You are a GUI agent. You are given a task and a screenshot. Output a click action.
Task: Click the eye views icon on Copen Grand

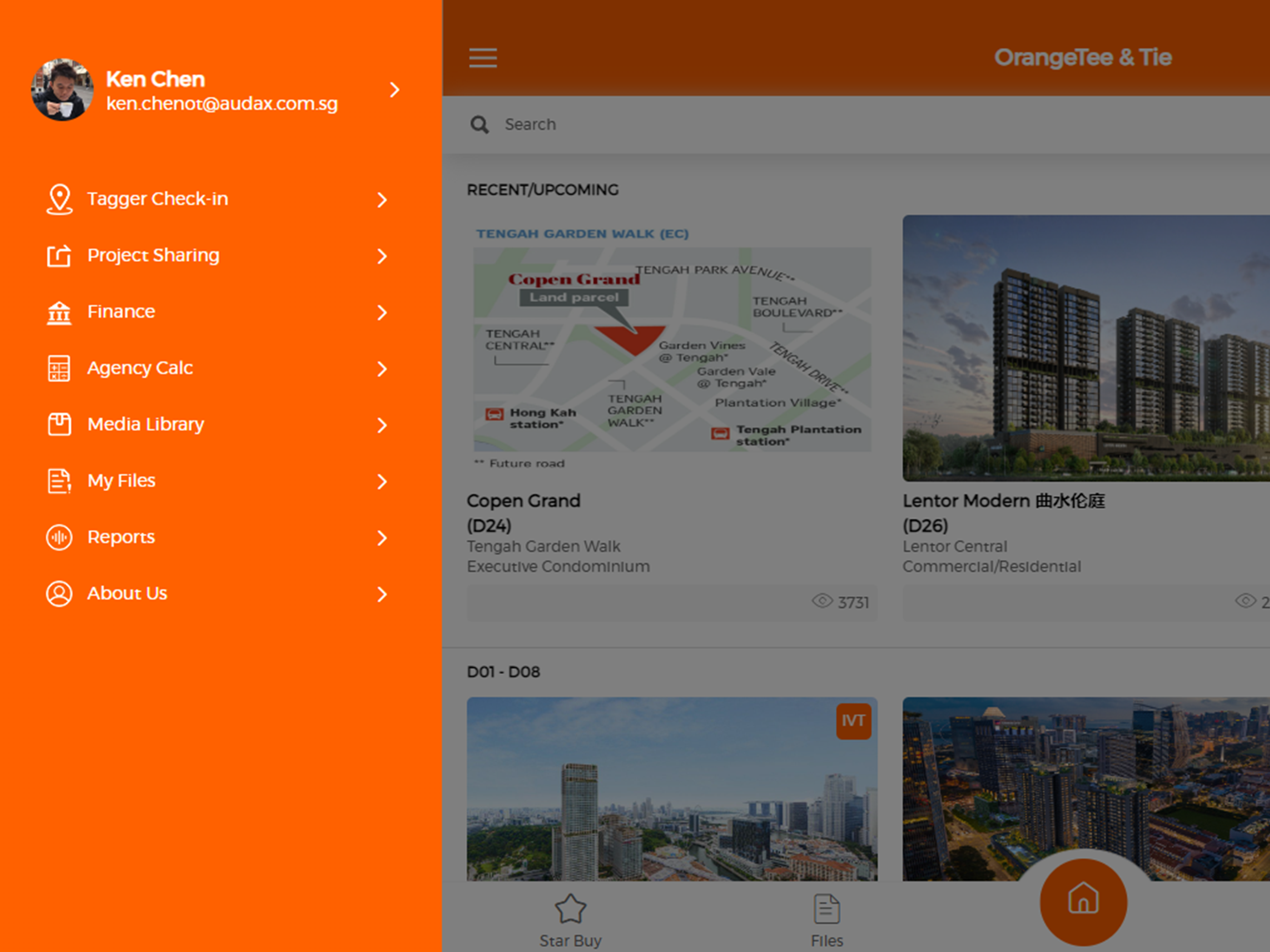(822, 601)
